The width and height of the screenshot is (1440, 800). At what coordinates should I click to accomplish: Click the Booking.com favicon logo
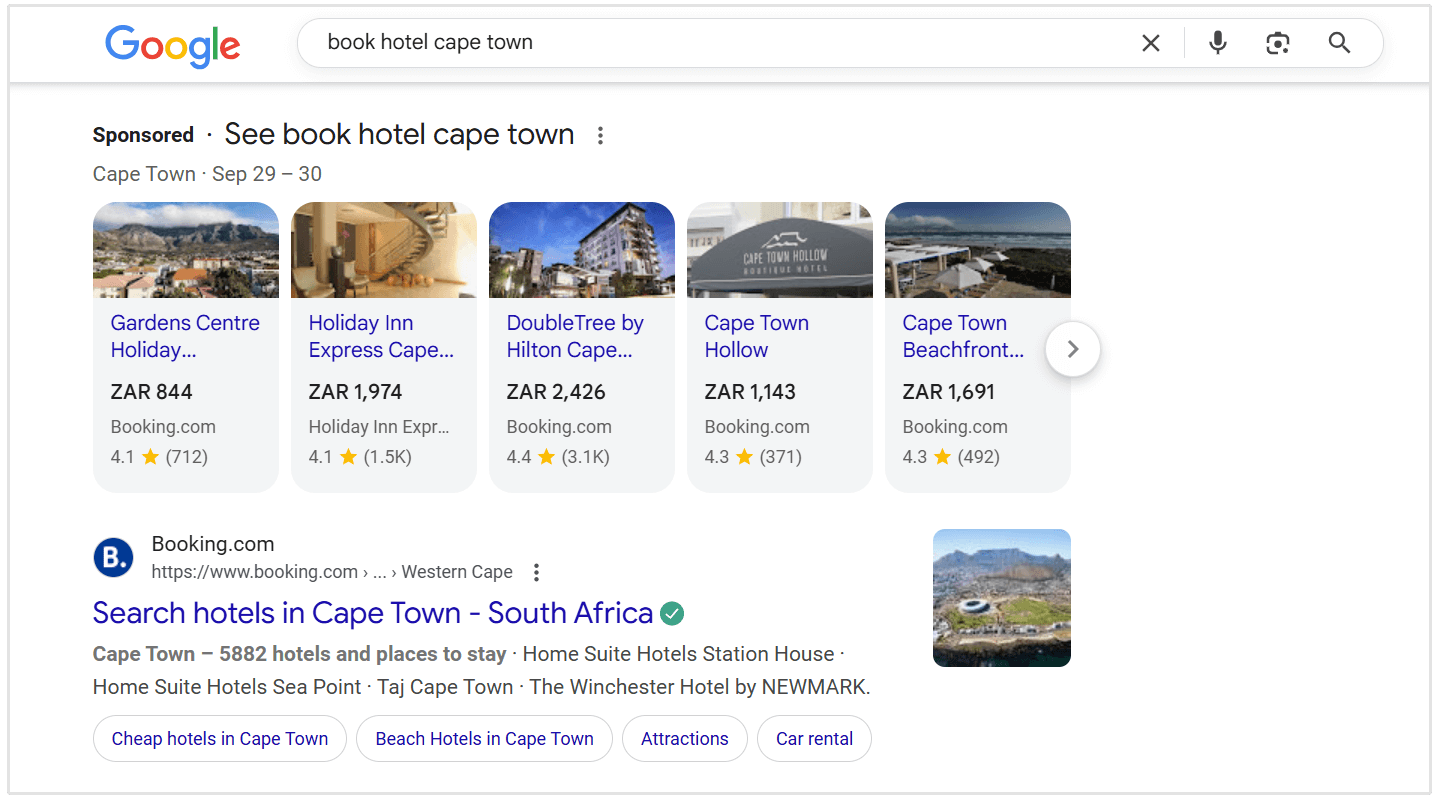coord(113,558)
